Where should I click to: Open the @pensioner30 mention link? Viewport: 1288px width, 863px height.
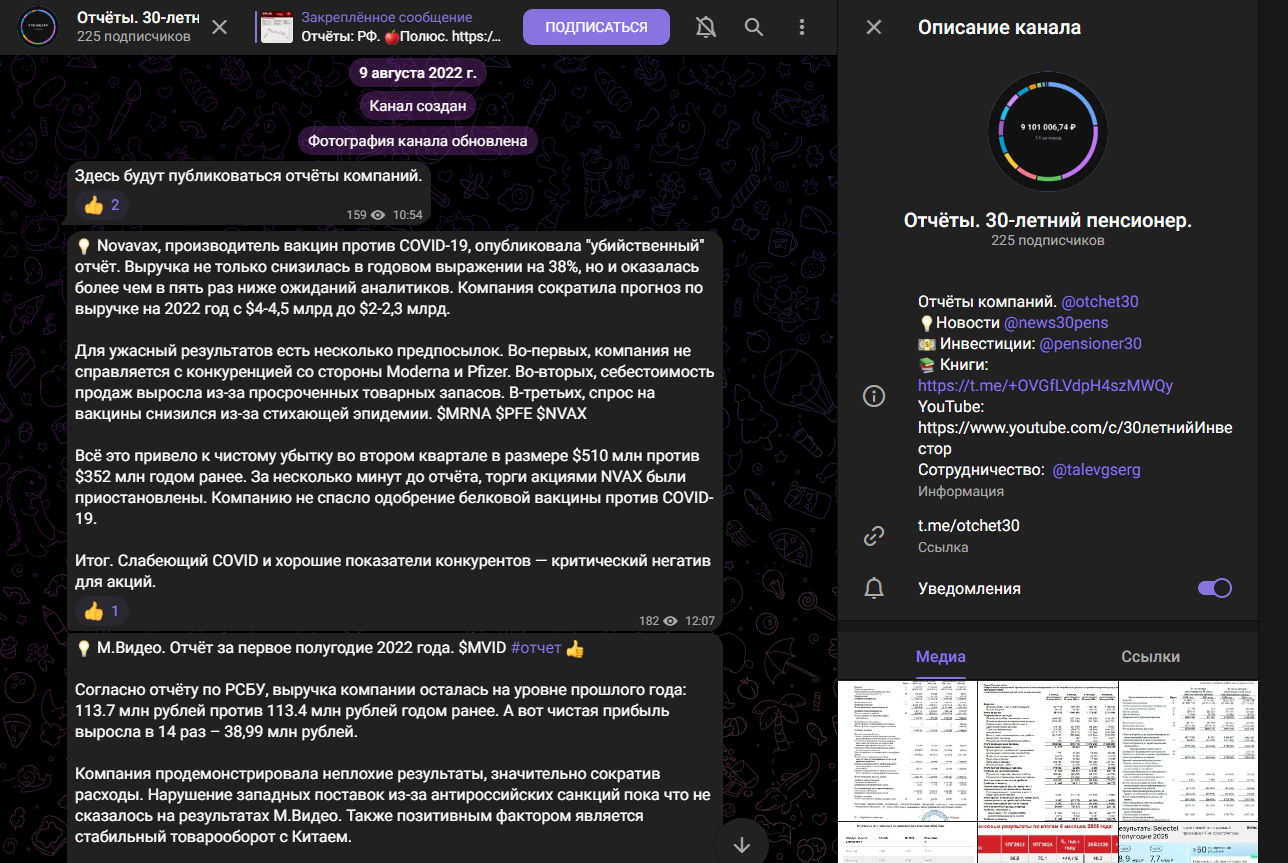pyautogui.click(x=1090, y=344)
